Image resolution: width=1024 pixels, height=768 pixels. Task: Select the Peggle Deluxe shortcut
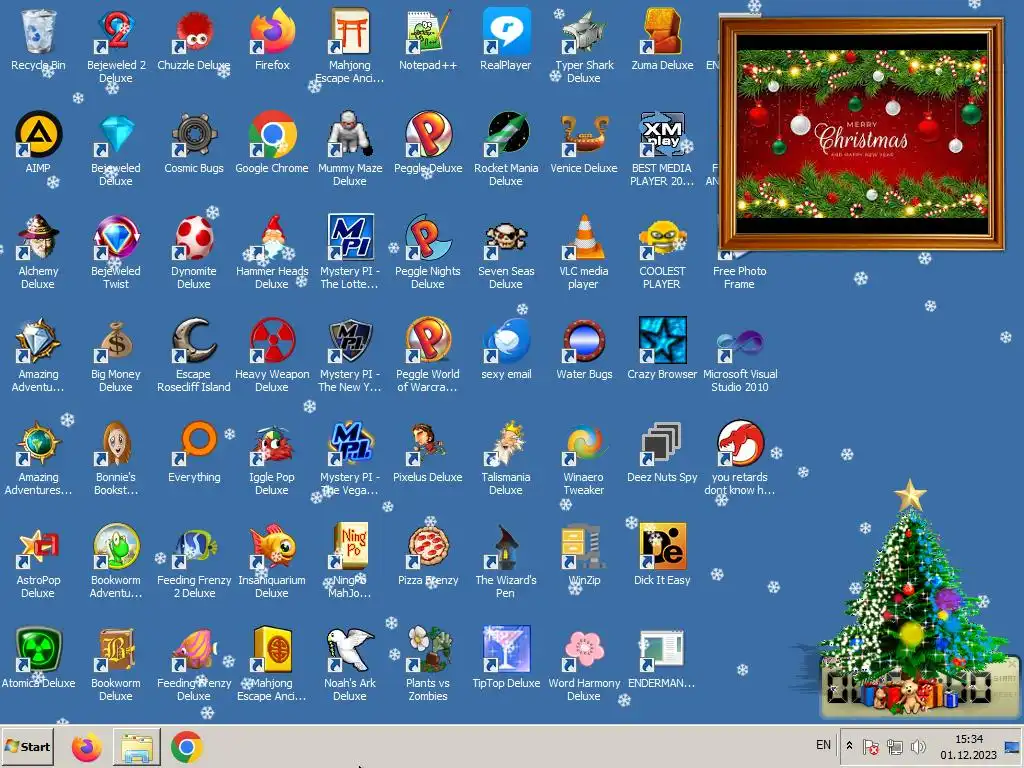coord(428,135)
